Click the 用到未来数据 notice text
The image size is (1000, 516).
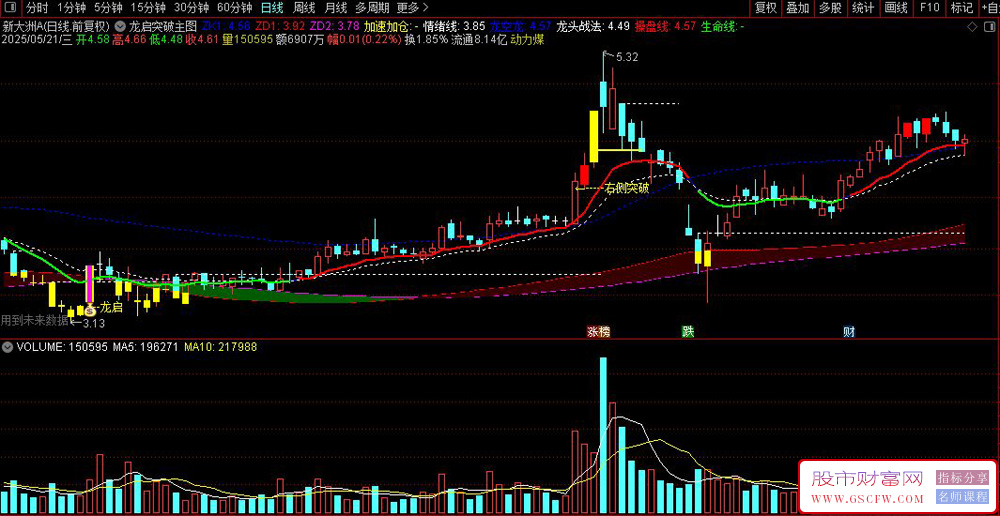(34, 321)
